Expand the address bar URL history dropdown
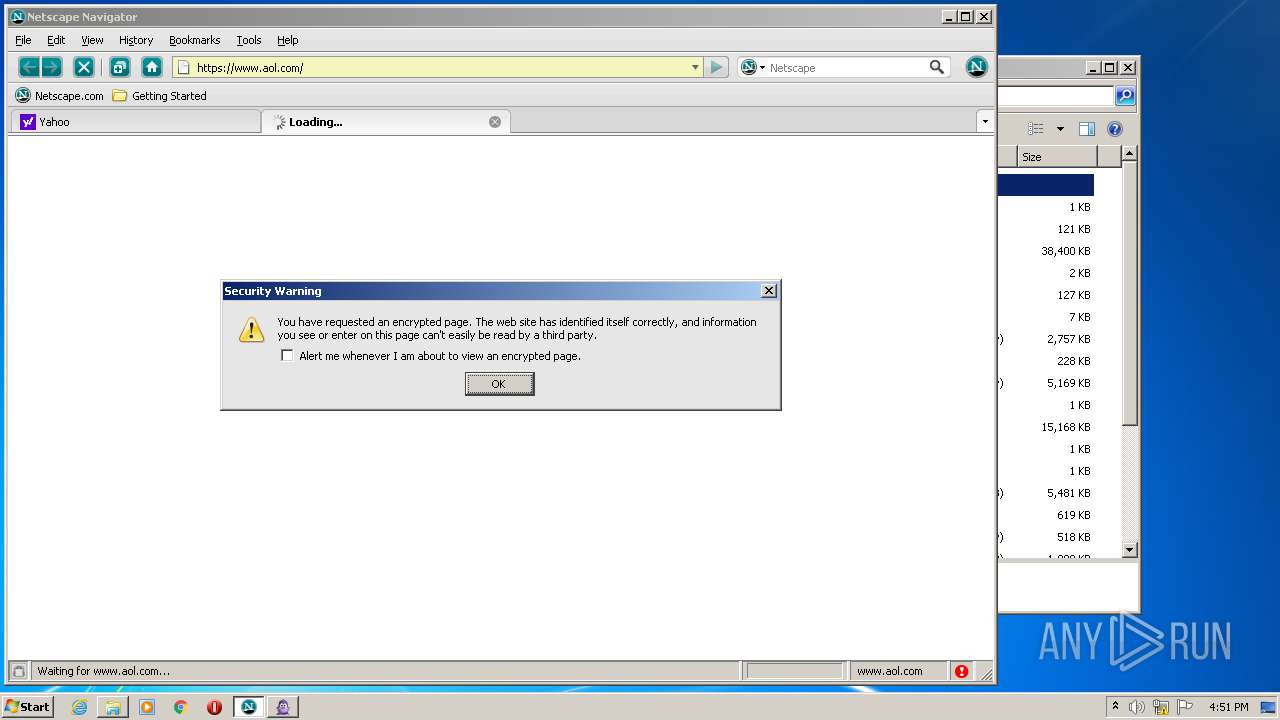The image size is (1280, 720). [x=695, y=67]
